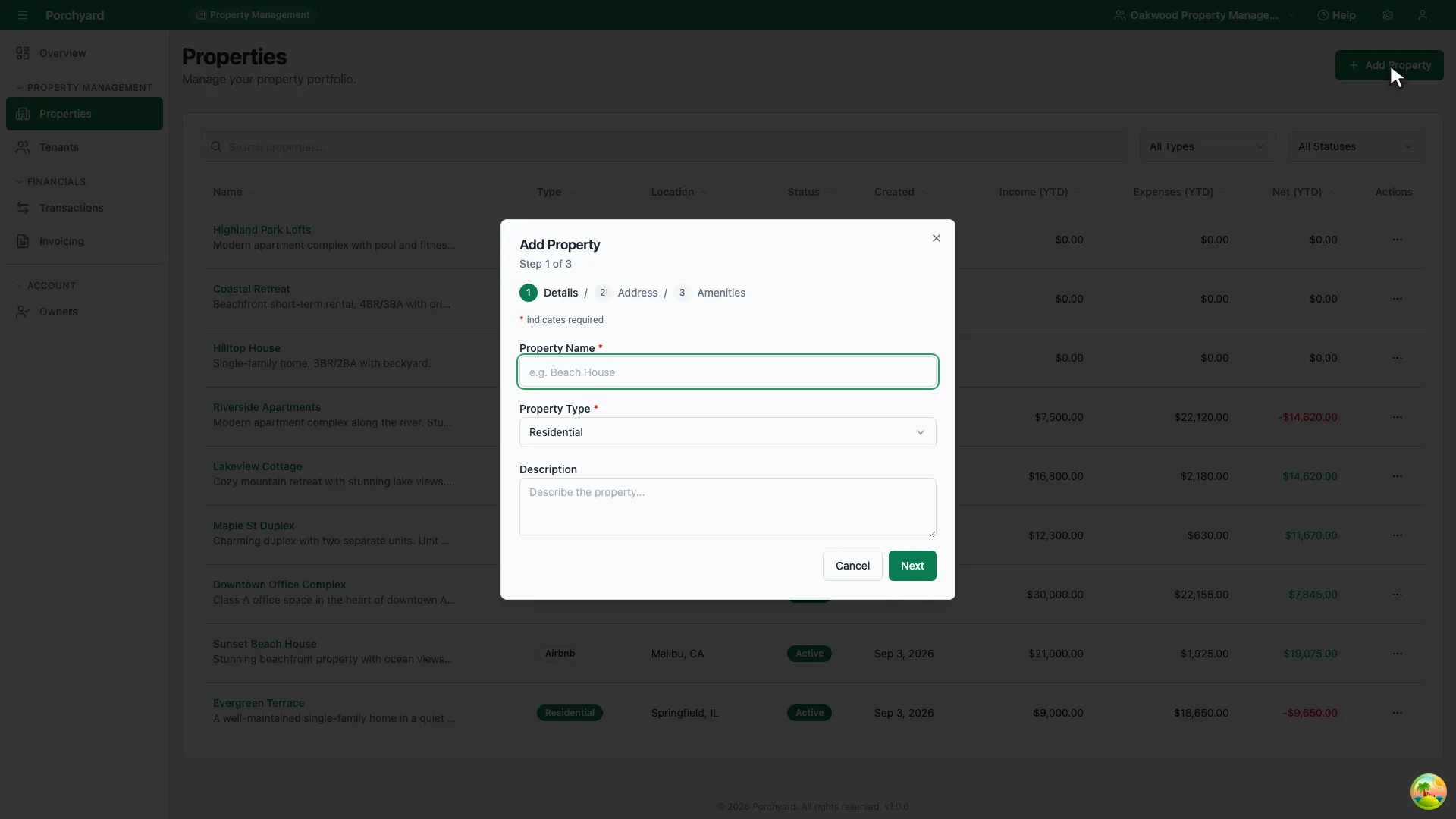Open the All Statuses filter dropdown

1356,146
